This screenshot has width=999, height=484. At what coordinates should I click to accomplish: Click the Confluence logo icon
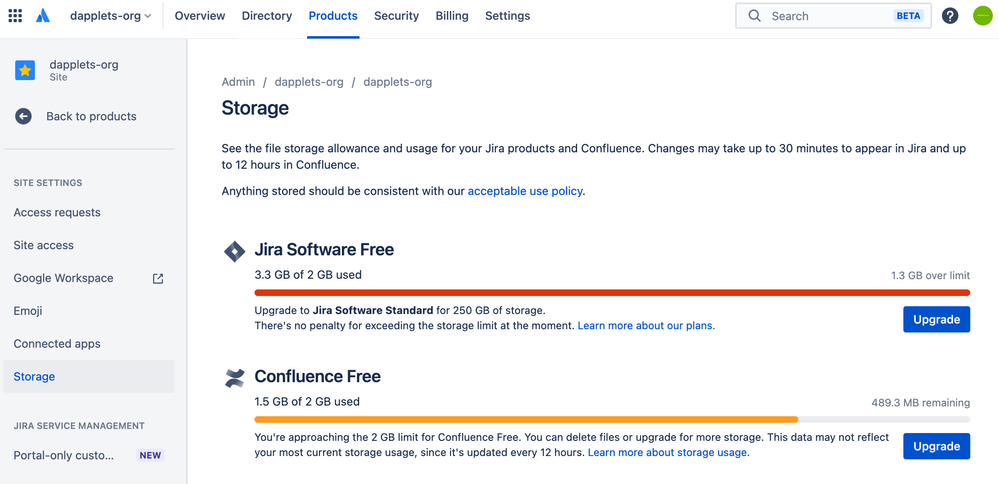[234, 378]
